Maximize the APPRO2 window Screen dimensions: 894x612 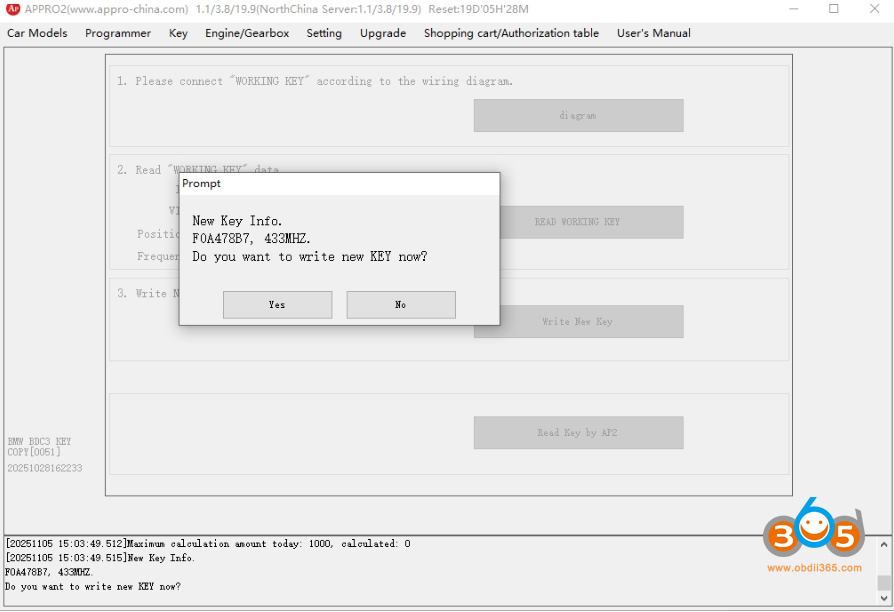pos(834,9)
